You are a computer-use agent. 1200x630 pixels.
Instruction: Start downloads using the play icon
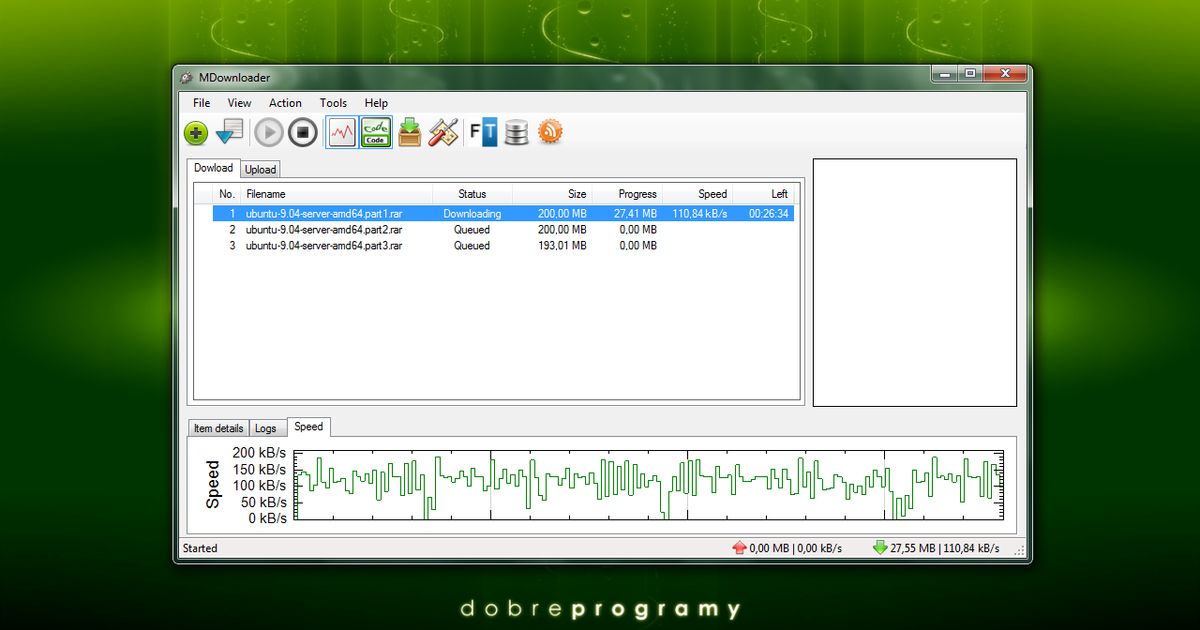(x=268, y=132)
